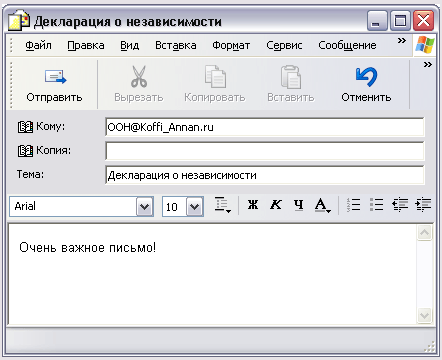Click the Кому recipient field
The width and height of the screenshot is (442, 360).
pos(265,127)
